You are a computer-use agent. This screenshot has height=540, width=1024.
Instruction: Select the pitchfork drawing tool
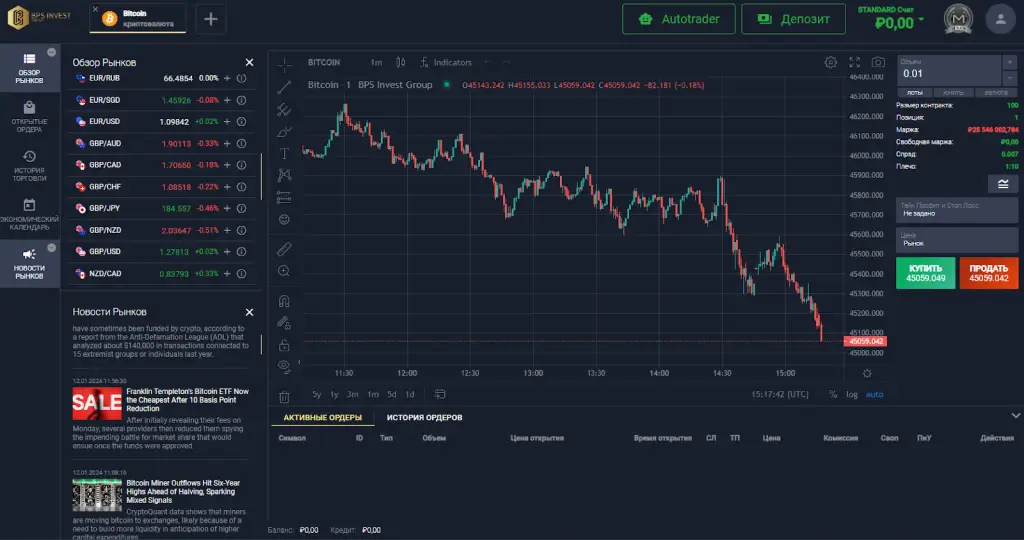[284, 109]
